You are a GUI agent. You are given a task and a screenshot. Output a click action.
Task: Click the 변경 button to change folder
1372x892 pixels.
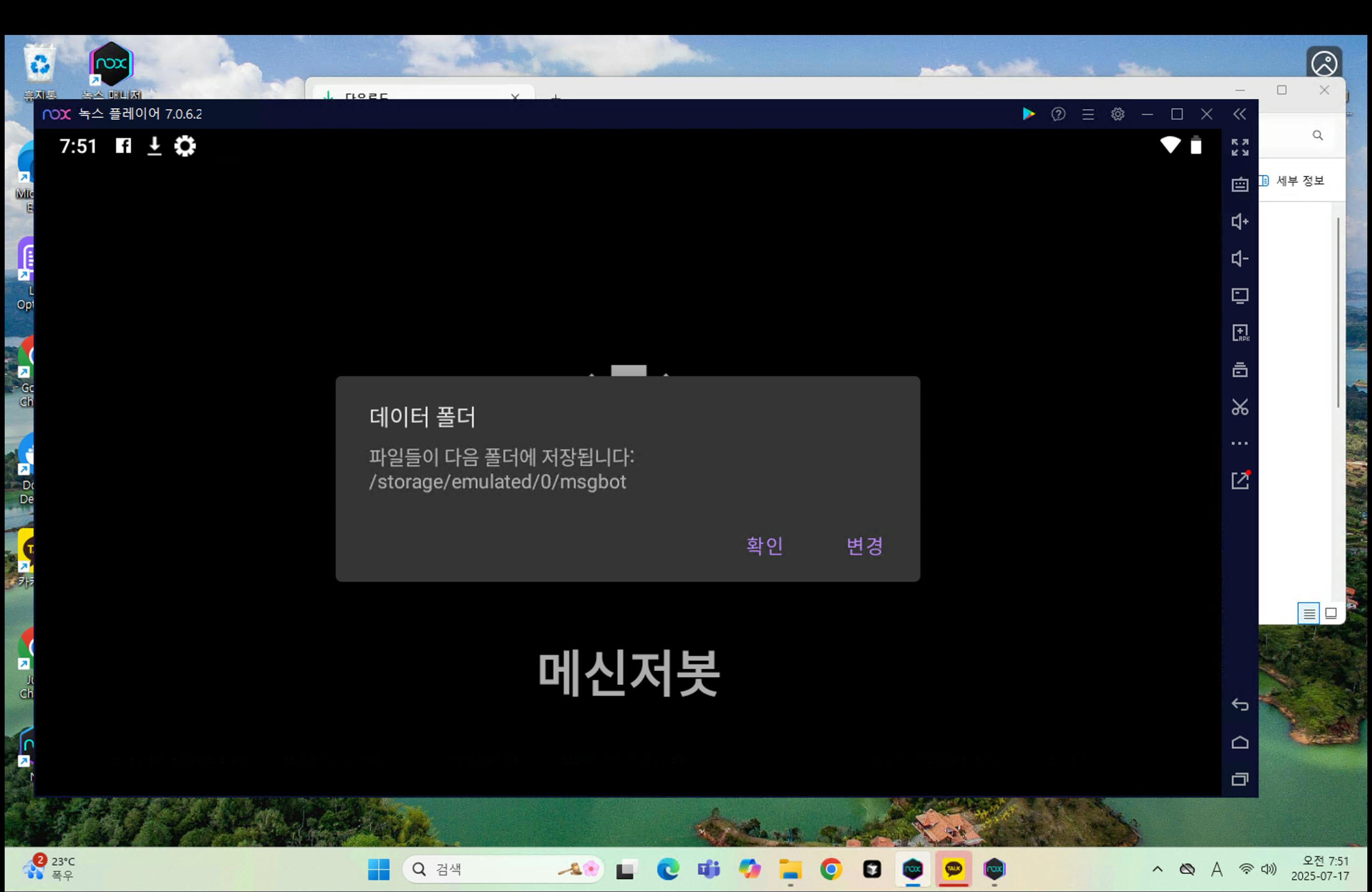864,545
